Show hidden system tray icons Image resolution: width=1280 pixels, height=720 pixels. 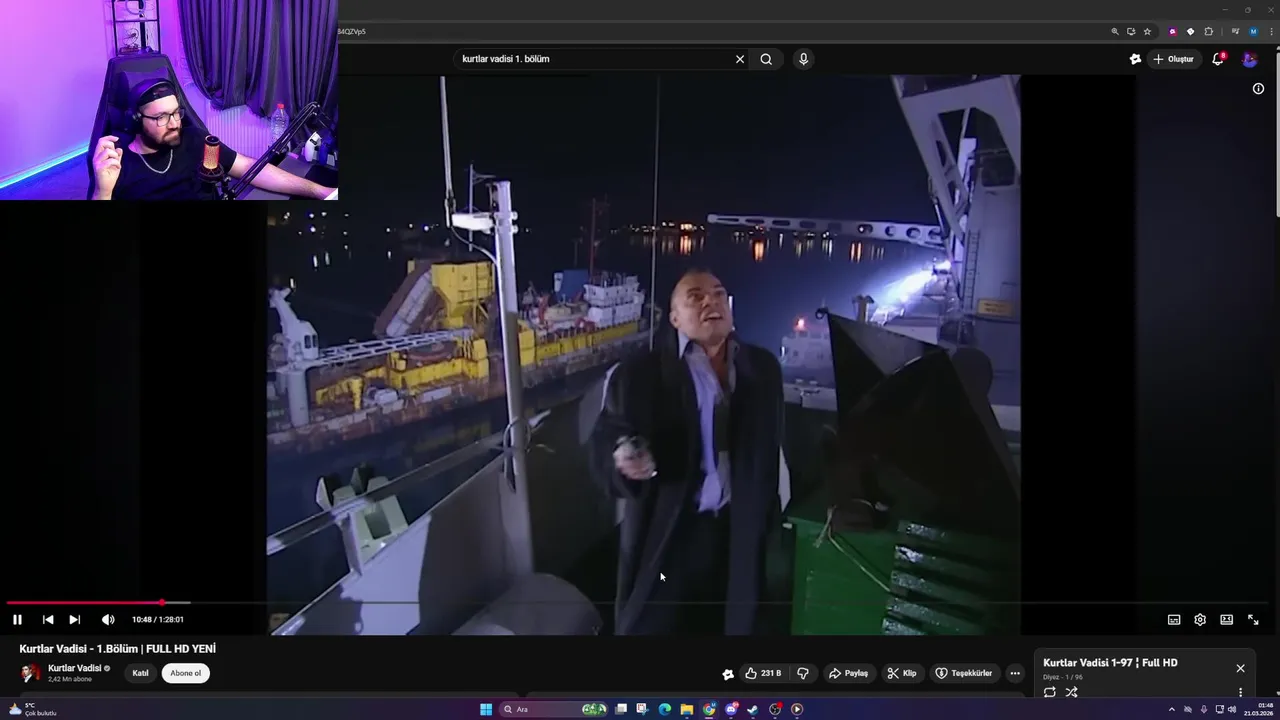[x=1172, y=710]
